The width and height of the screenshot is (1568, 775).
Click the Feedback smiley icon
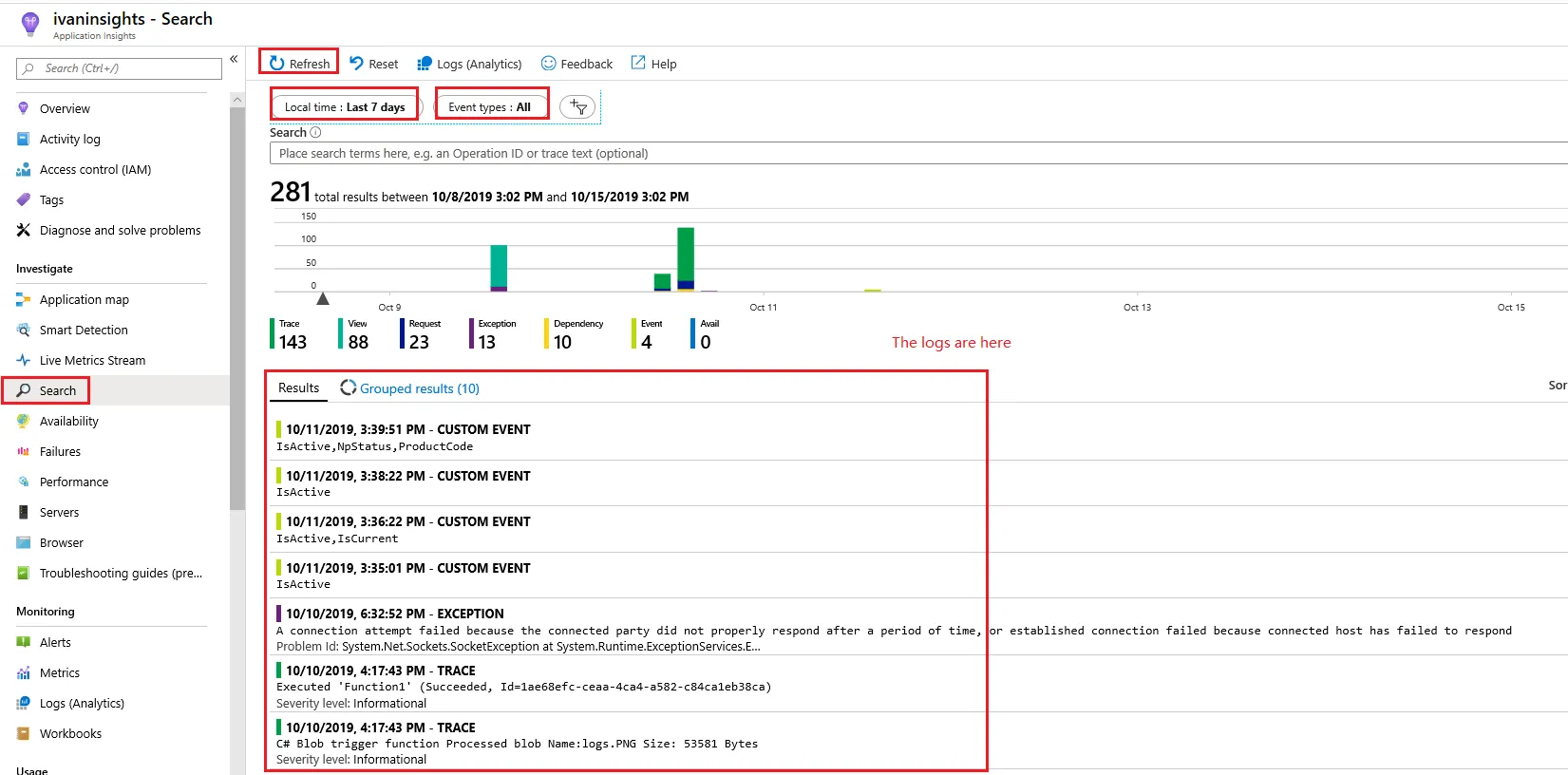[x=548, y=64]
